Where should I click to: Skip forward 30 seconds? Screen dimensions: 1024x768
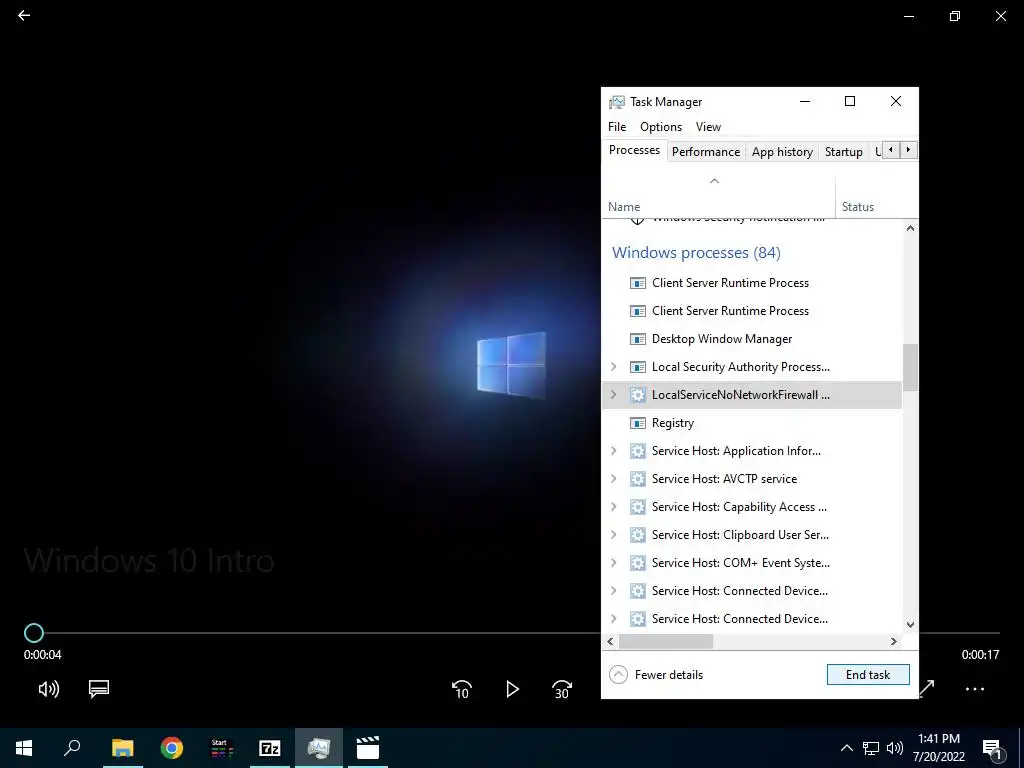(x=562, y=689)
